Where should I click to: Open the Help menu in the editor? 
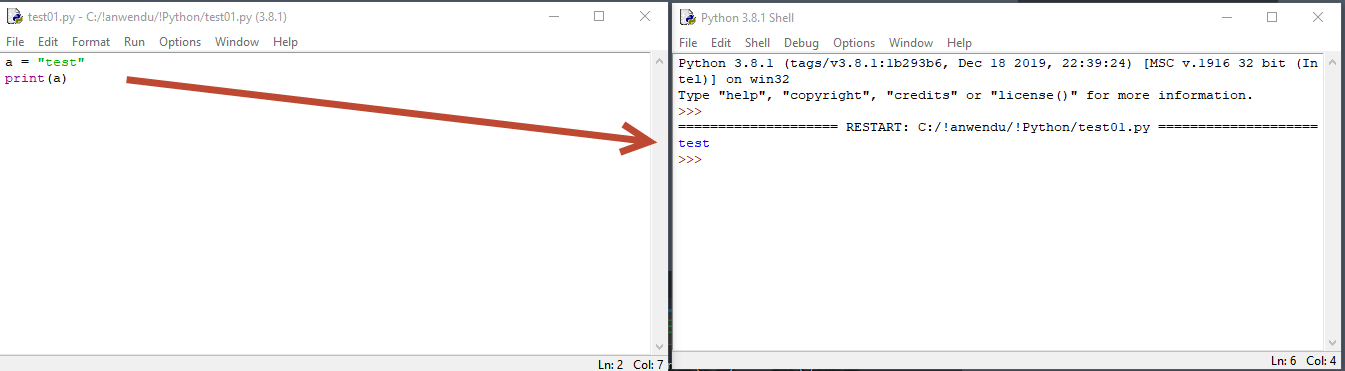(286, 42)
